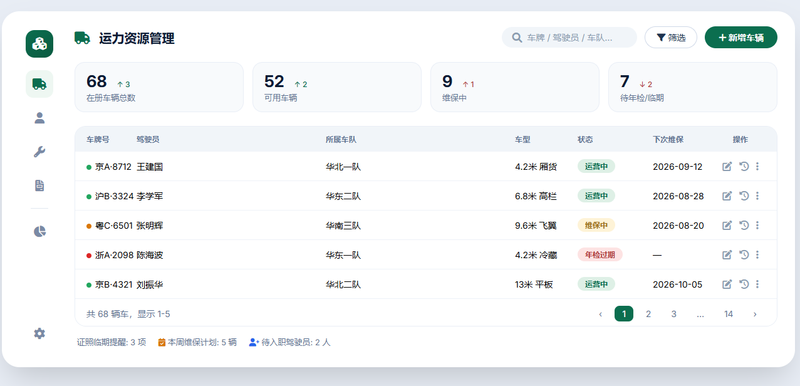The height and width of the screenshot is (386, 800).
Task: Click the 所属车队 column header
Action: coord(341,139)
